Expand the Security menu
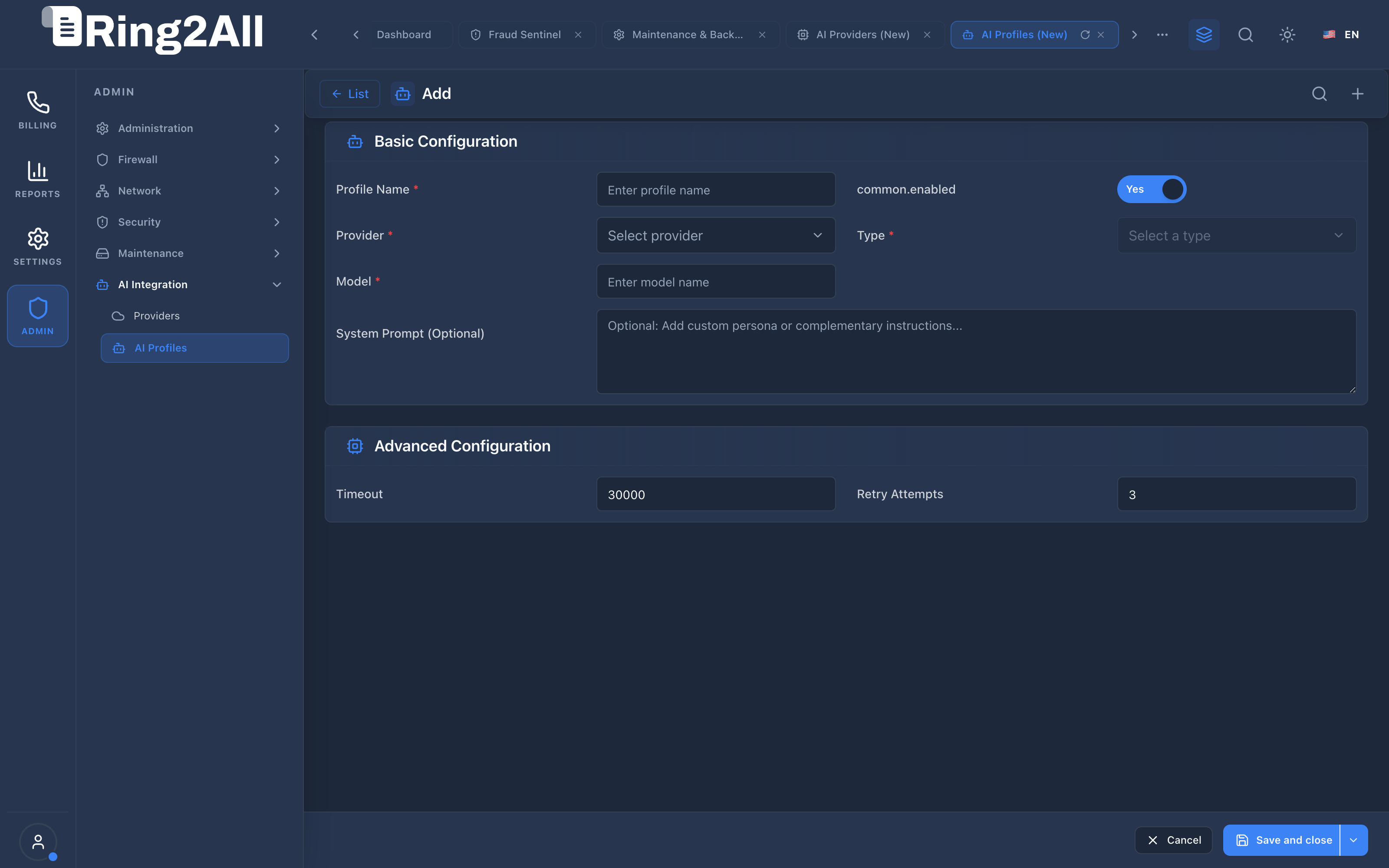1389x868 pixels. click(x=189, y=222)
